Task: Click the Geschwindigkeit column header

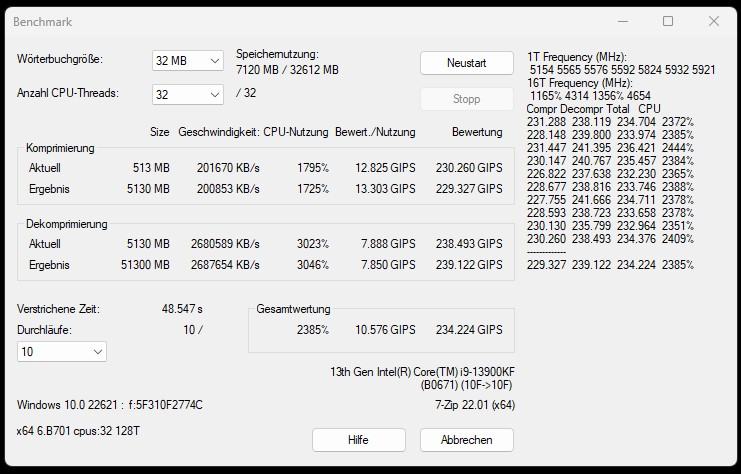Action: [219, 132]
